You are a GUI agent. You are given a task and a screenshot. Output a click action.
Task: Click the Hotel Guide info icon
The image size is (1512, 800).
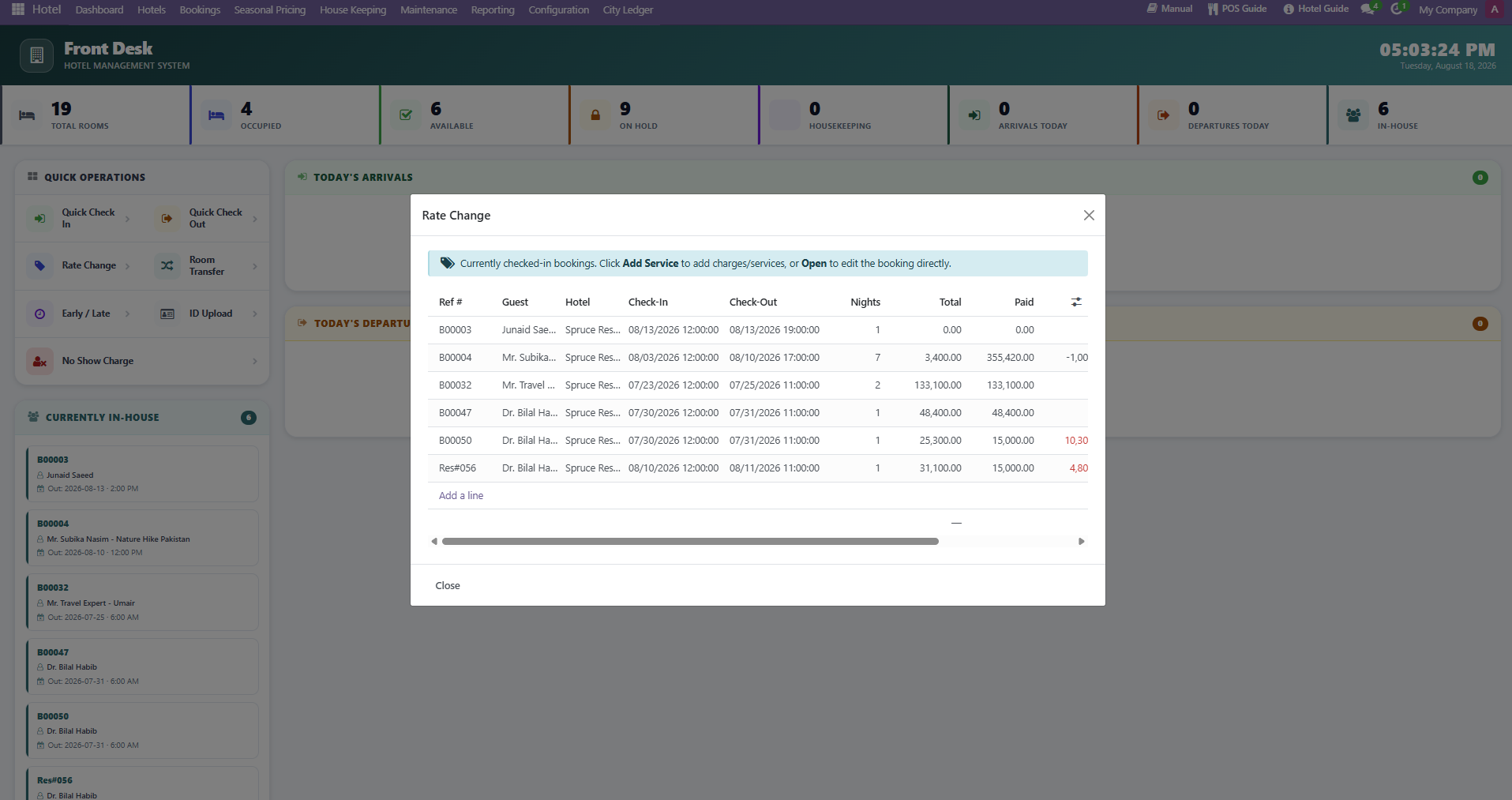click(x=1289, y=9)
